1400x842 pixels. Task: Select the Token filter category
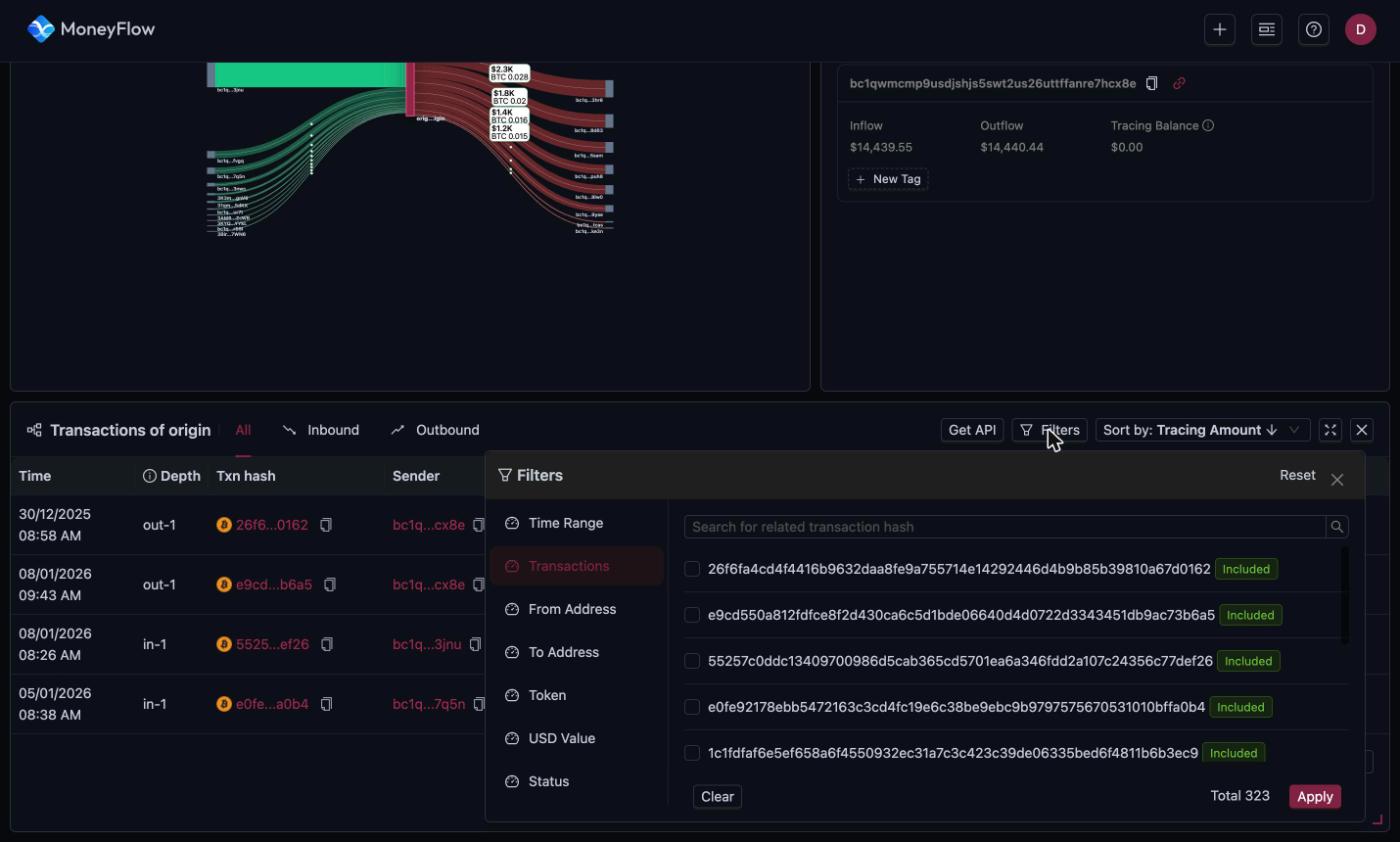(576, 695)
